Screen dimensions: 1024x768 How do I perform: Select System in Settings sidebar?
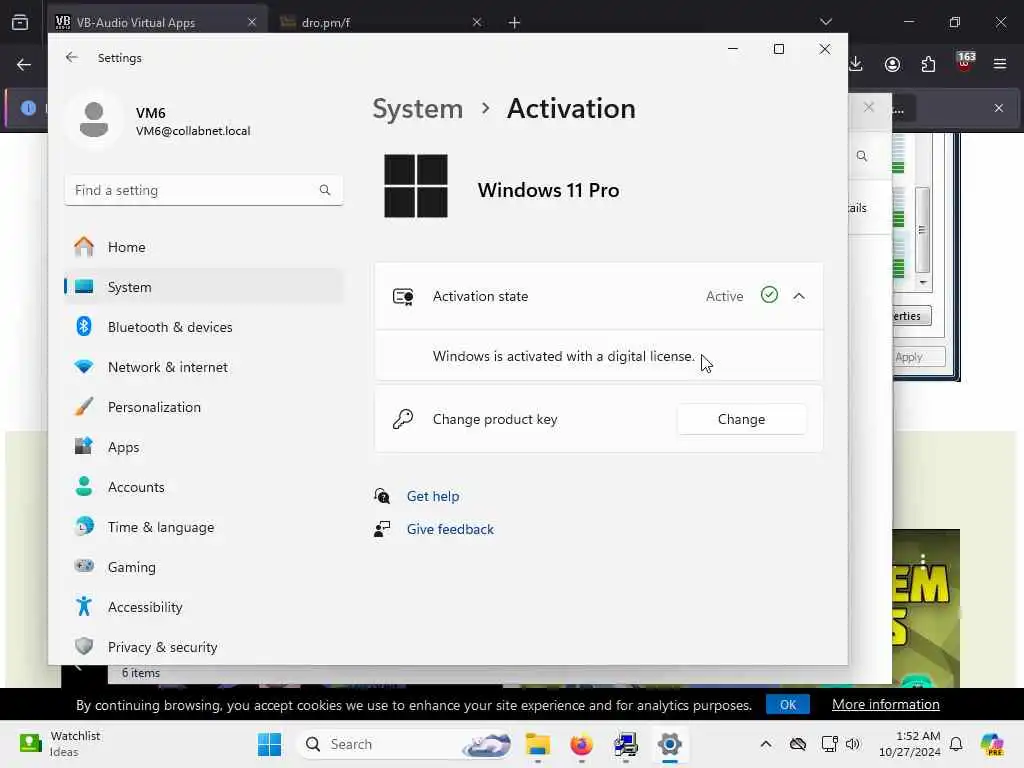coord(204,287)
